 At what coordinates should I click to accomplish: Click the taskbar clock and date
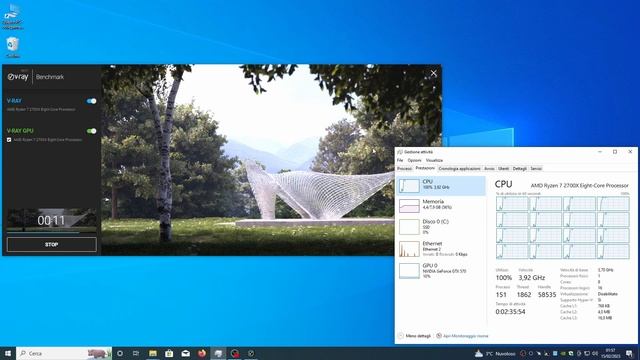(x=611, y=353)
